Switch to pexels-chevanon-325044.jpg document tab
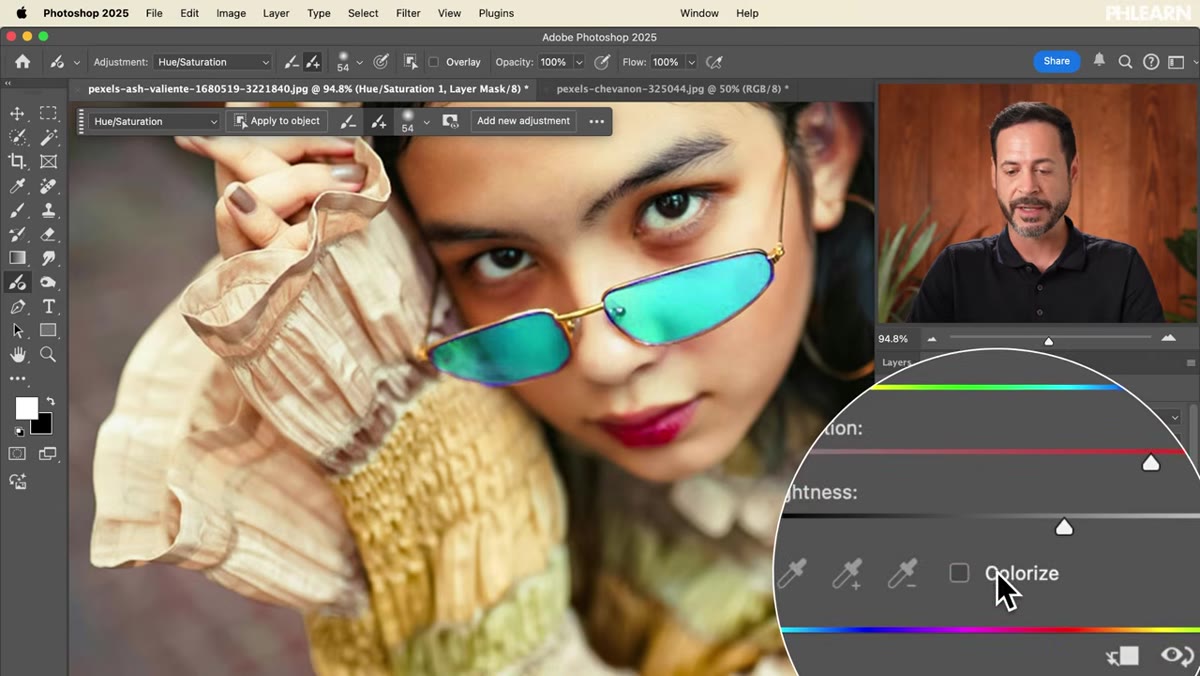Screen dimensions: 1200x676 pos(672,89)
